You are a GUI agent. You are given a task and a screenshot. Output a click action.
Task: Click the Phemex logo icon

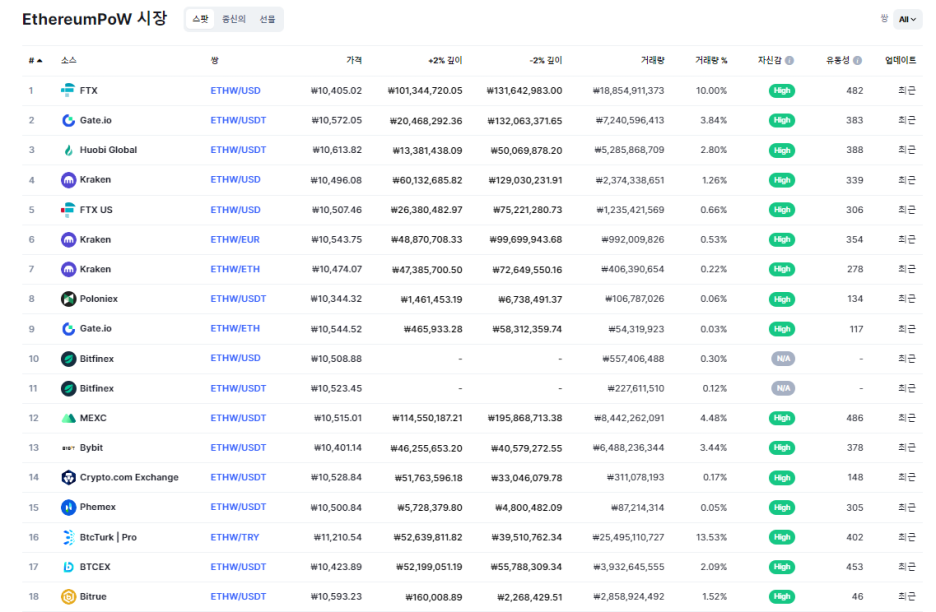(x=68, y=507)
